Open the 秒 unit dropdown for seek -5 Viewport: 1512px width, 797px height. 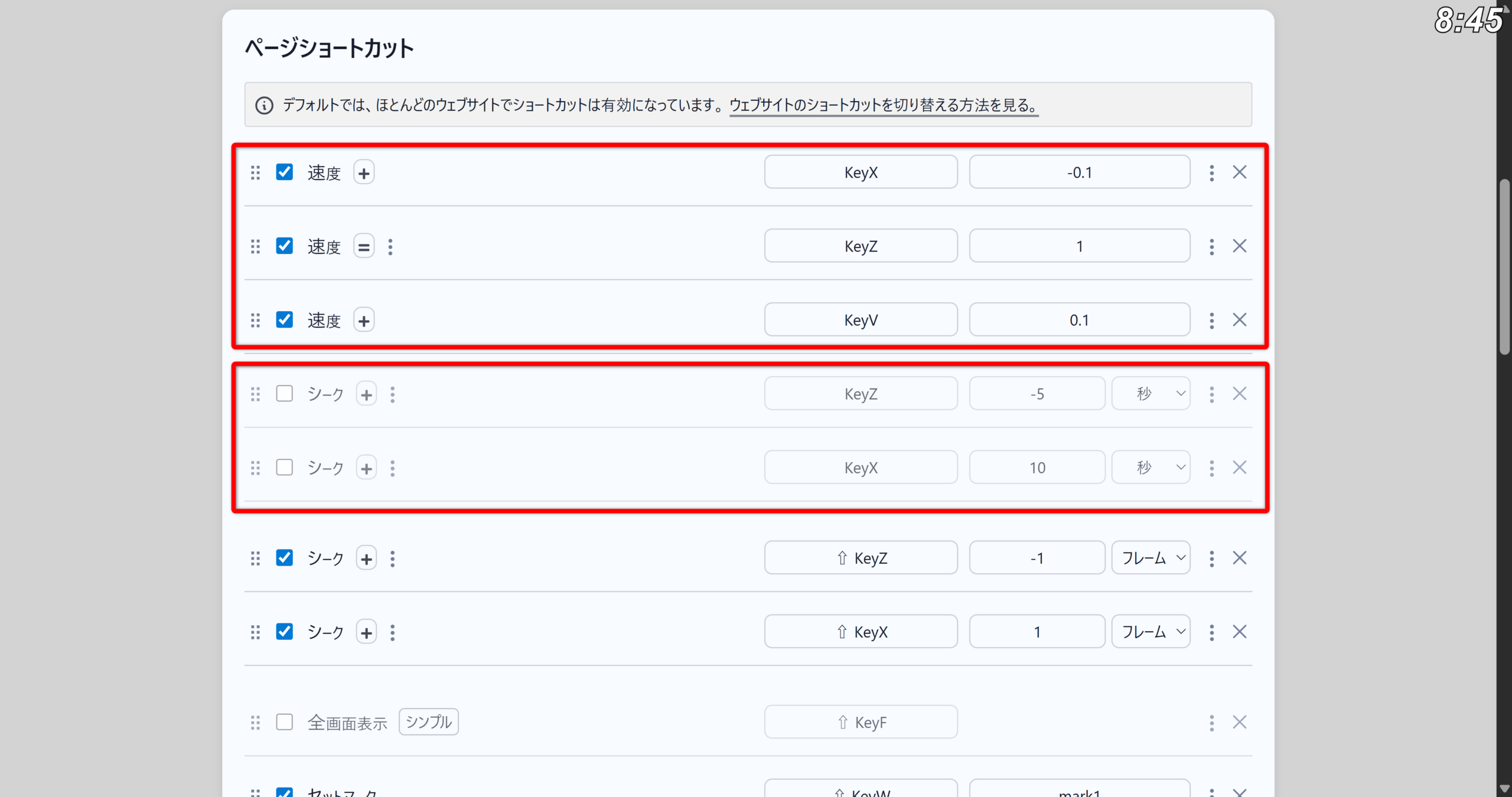point(1151,394)
